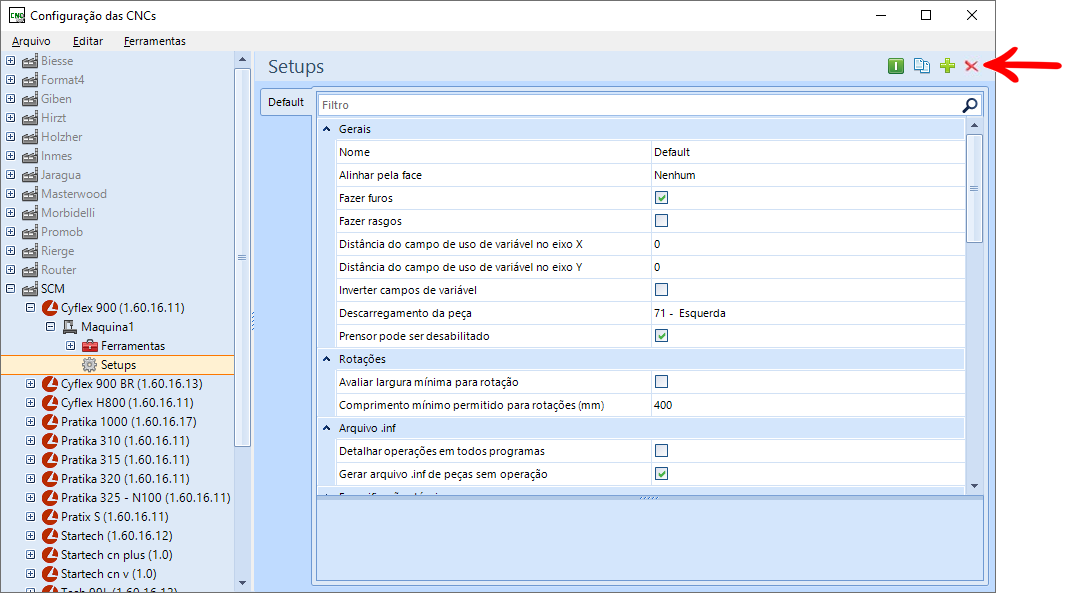
Task: Collapse the Maquina1 tree node
Action: [x=50, y=327]
